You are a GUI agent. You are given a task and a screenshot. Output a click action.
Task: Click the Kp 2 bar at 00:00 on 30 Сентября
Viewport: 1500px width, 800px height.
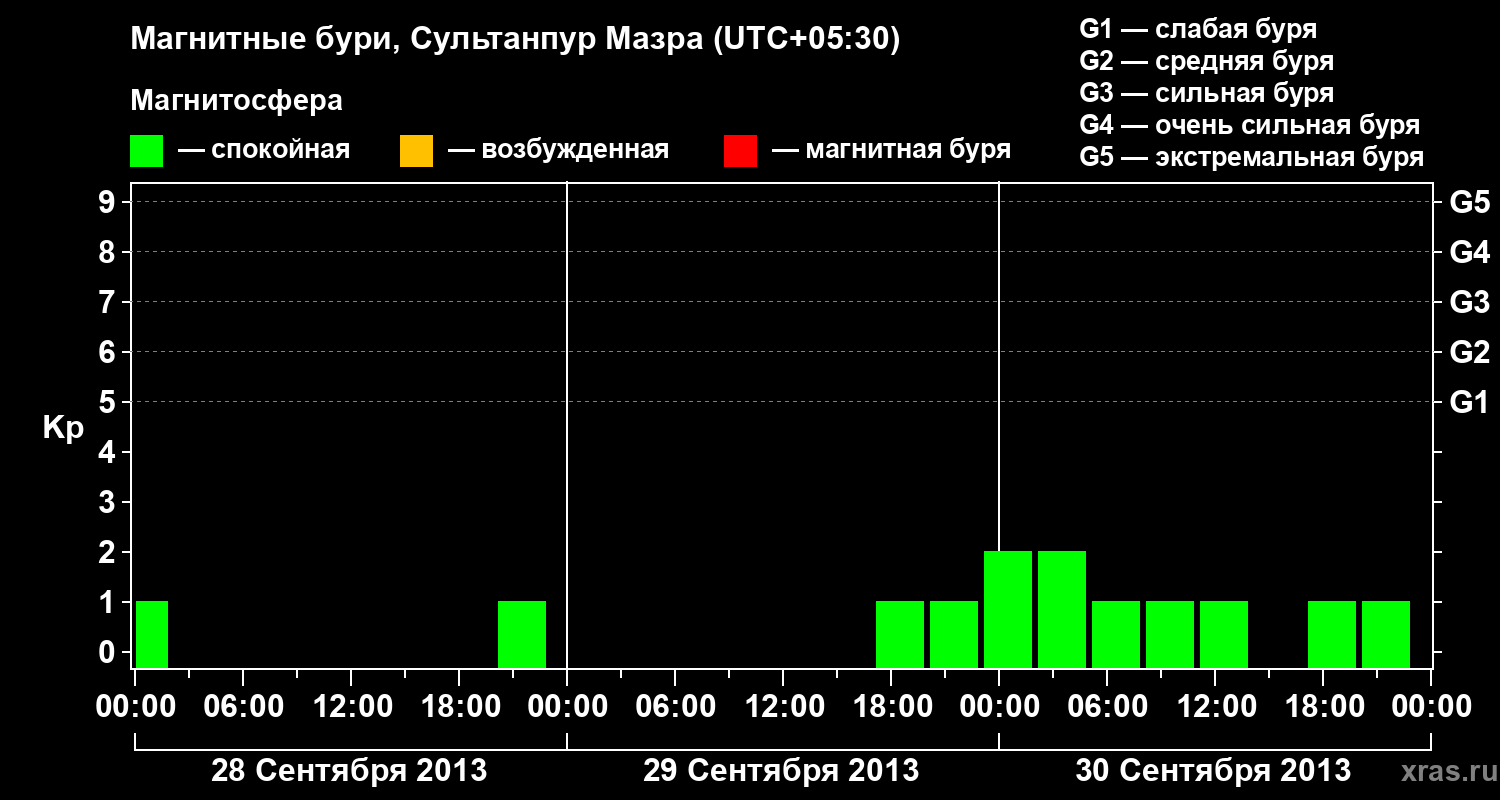[1008, 609]
